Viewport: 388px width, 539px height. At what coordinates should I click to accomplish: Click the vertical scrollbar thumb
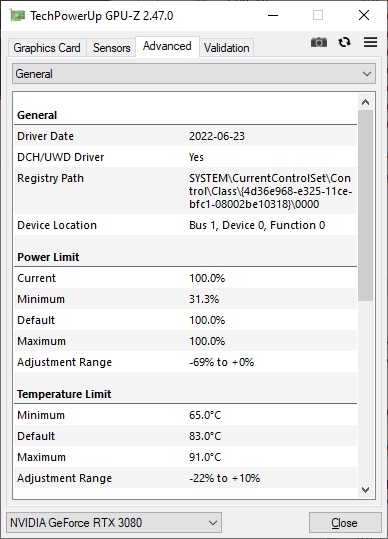click(366, 206)
